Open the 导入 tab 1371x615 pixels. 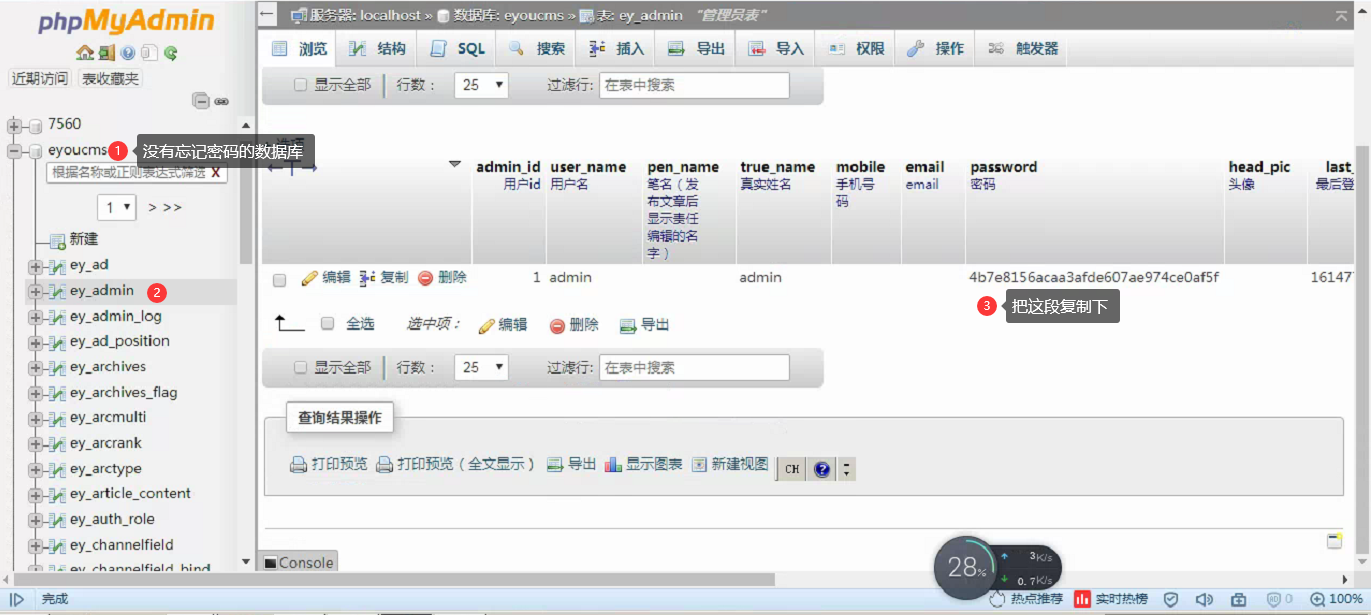[777, 48]
